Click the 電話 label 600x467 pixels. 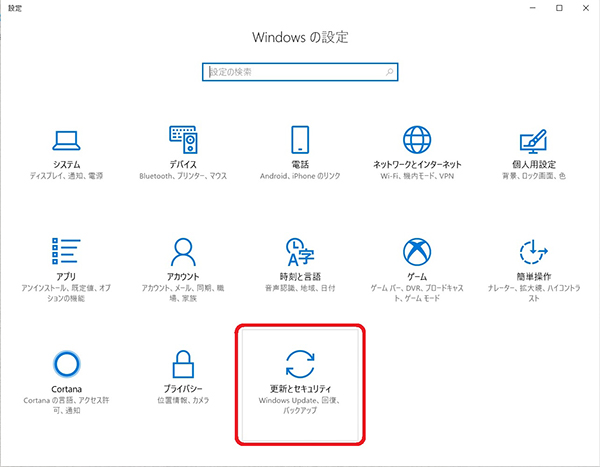(300, 165)
